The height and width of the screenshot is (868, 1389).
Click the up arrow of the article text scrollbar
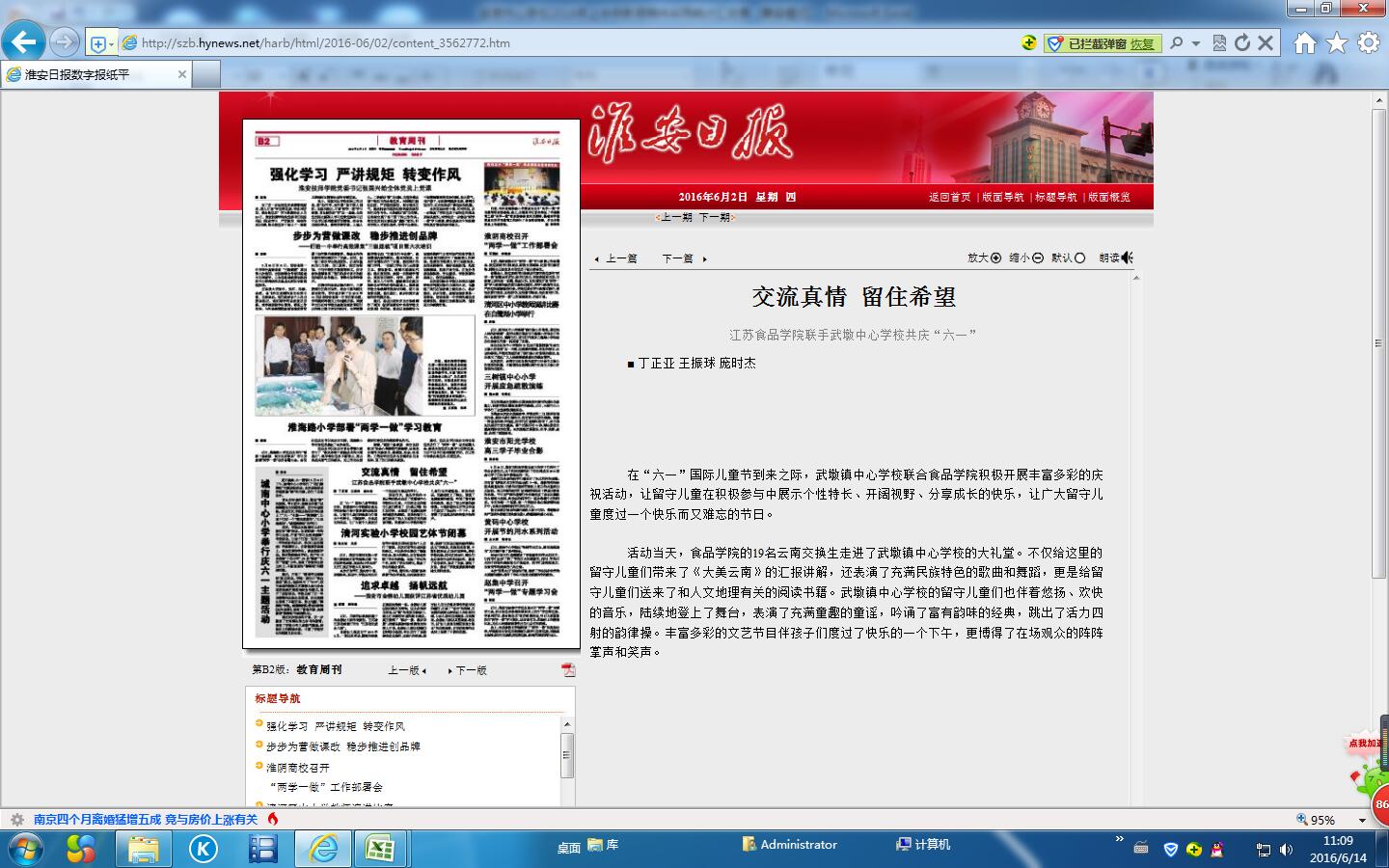click(1135, 278)
